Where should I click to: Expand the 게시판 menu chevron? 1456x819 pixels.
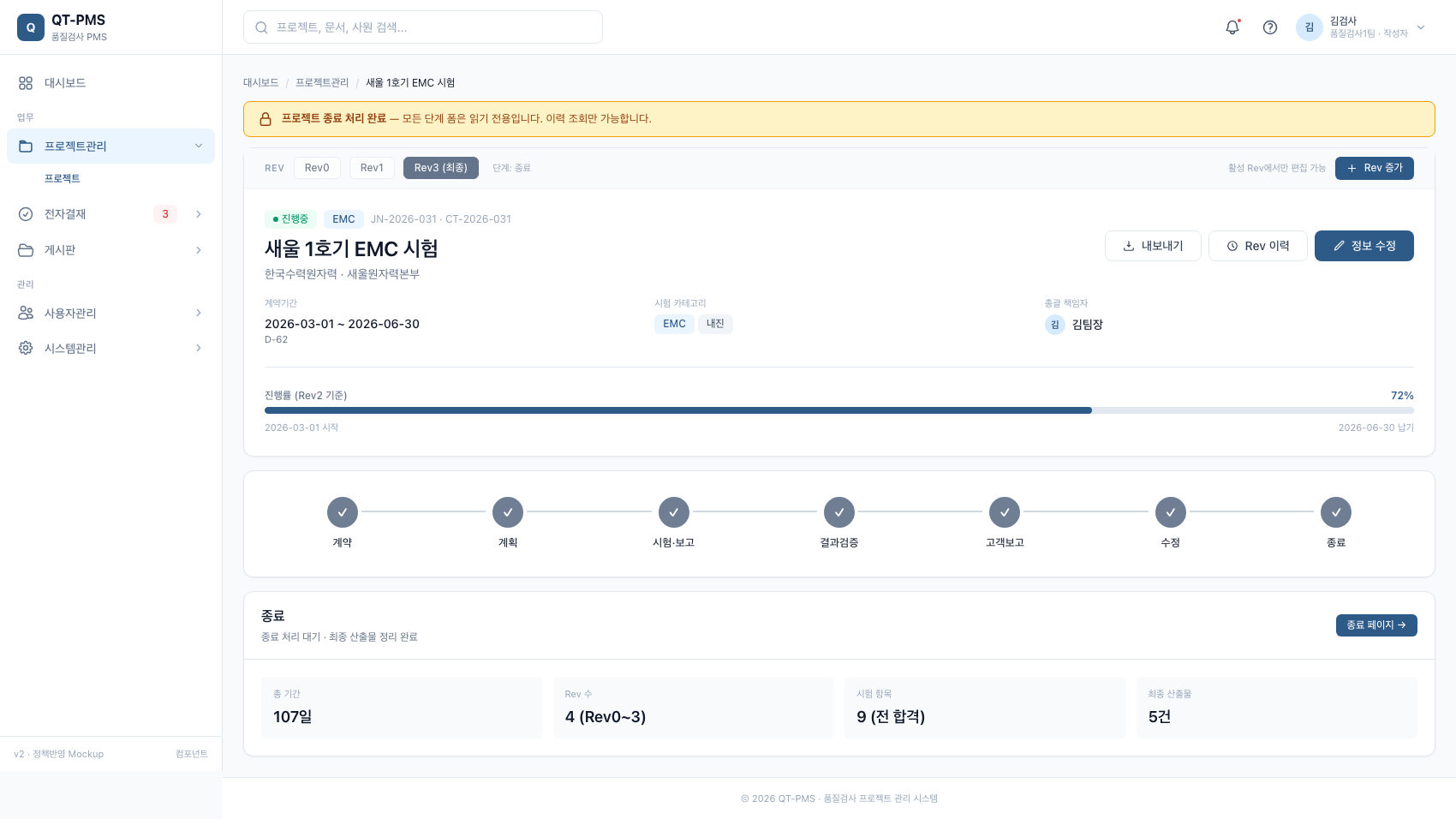pos(199,250)
